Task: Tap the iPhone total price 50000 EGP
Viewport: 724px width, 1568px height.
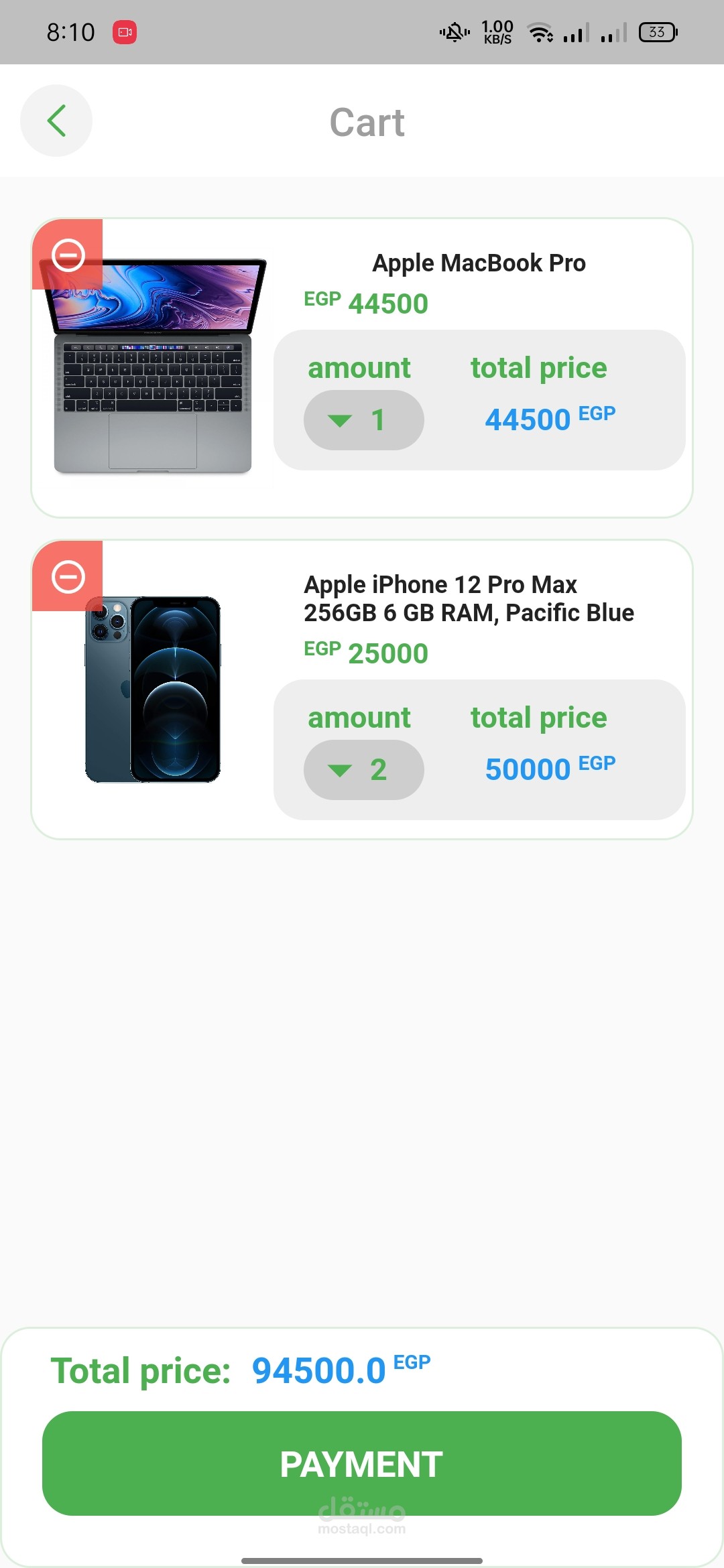Action: pyautogui.click(x=550, y=769)
